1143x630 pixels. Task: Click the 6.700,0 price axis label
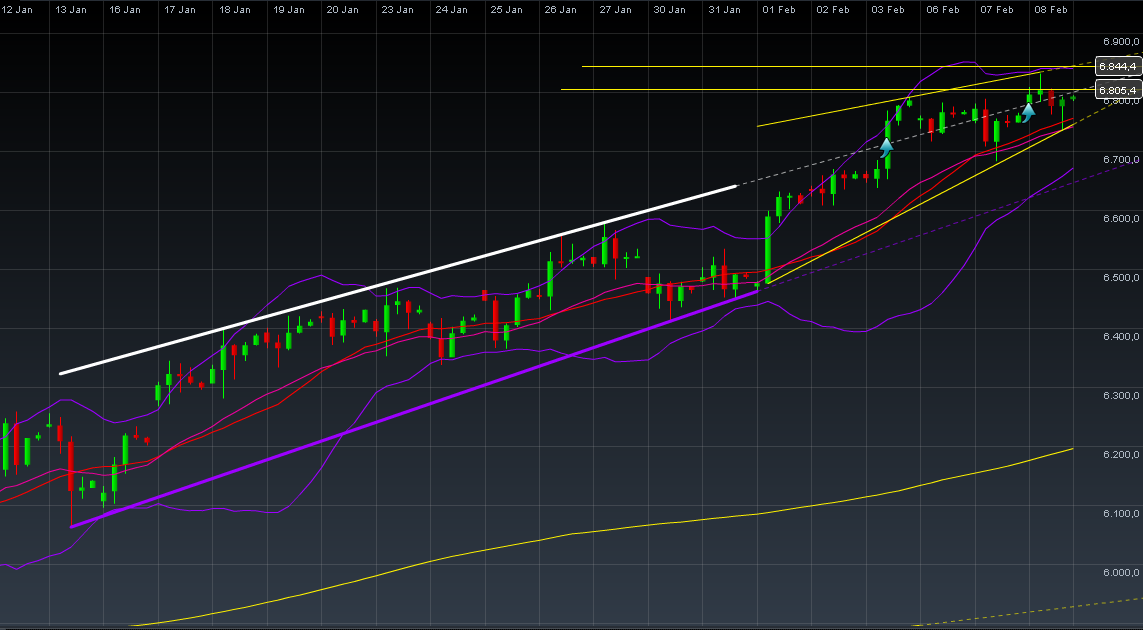pos(1121,160)
